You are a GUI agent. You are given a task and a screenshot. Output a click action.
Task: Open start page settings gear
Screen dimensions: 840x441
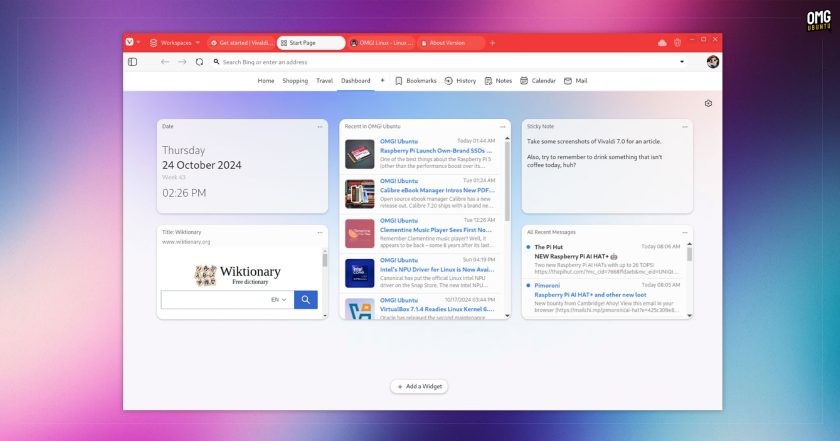(x=708, y=103)
